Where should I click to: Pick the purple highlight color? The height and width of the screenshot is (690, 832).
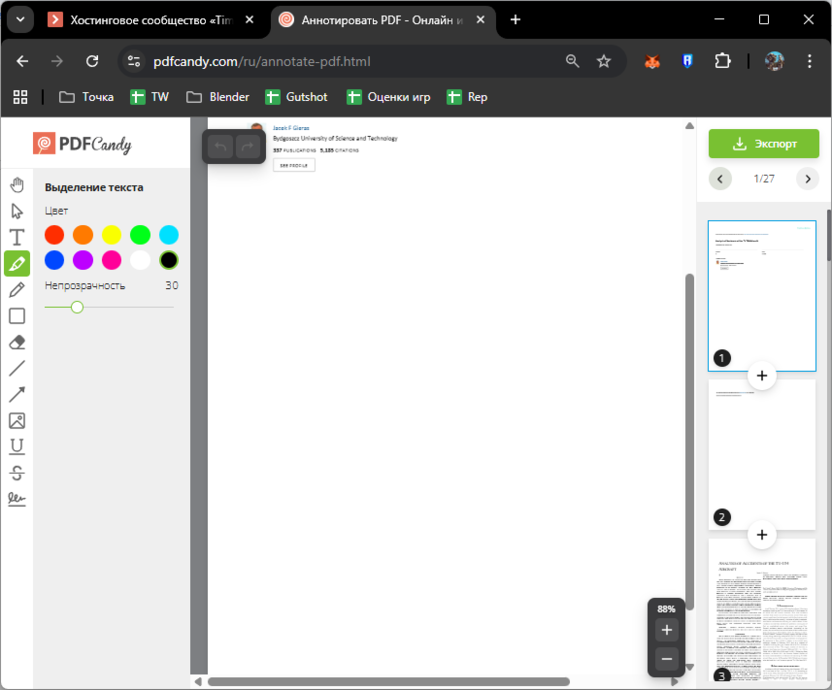coord(83,260)
